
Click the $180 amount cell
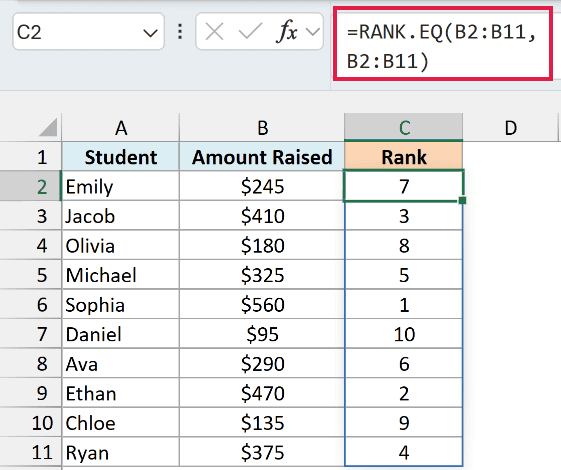pyautogui.click(x=262, y=245)
